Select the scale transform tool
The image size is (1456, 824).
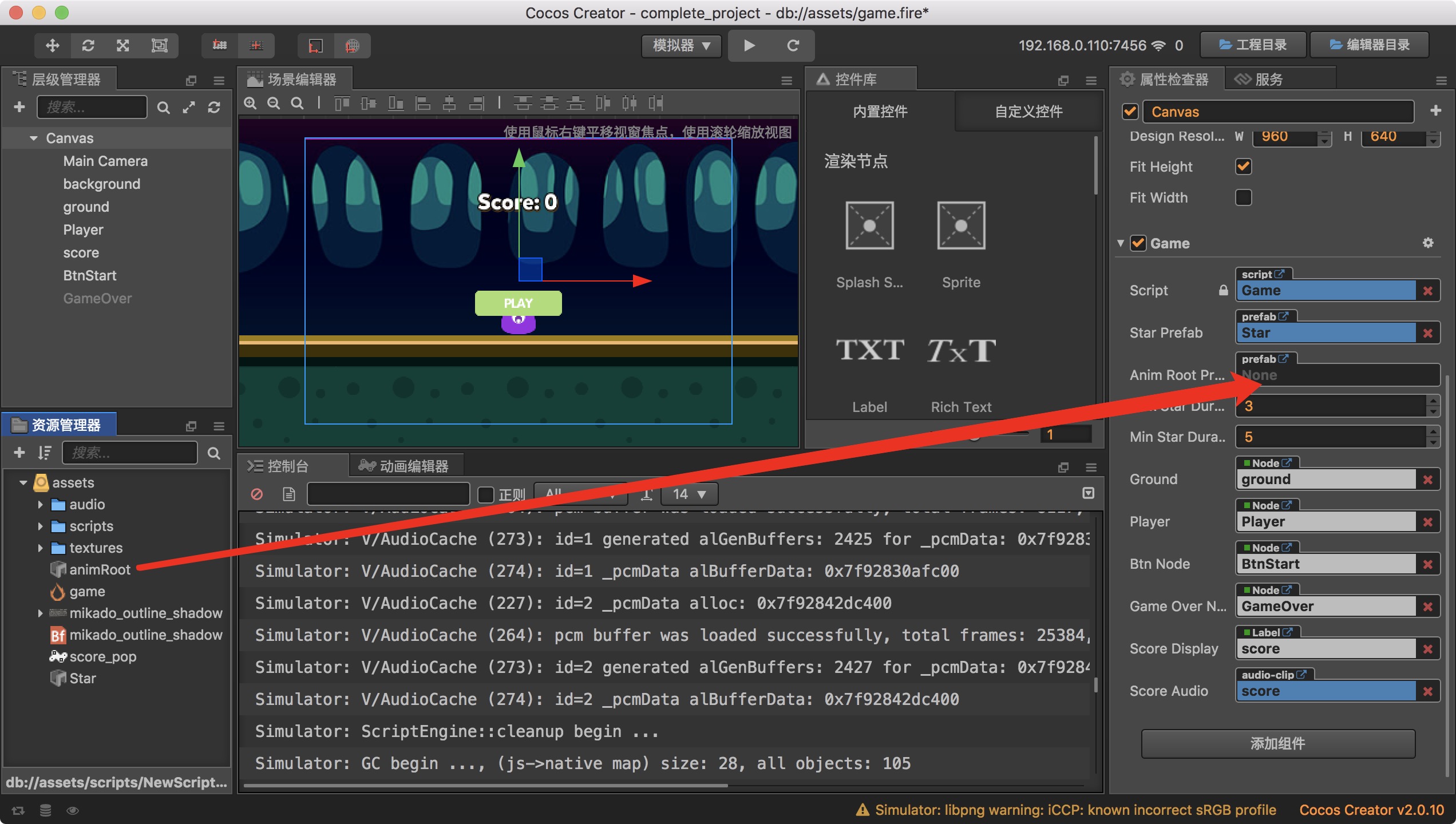pos(123,46)
